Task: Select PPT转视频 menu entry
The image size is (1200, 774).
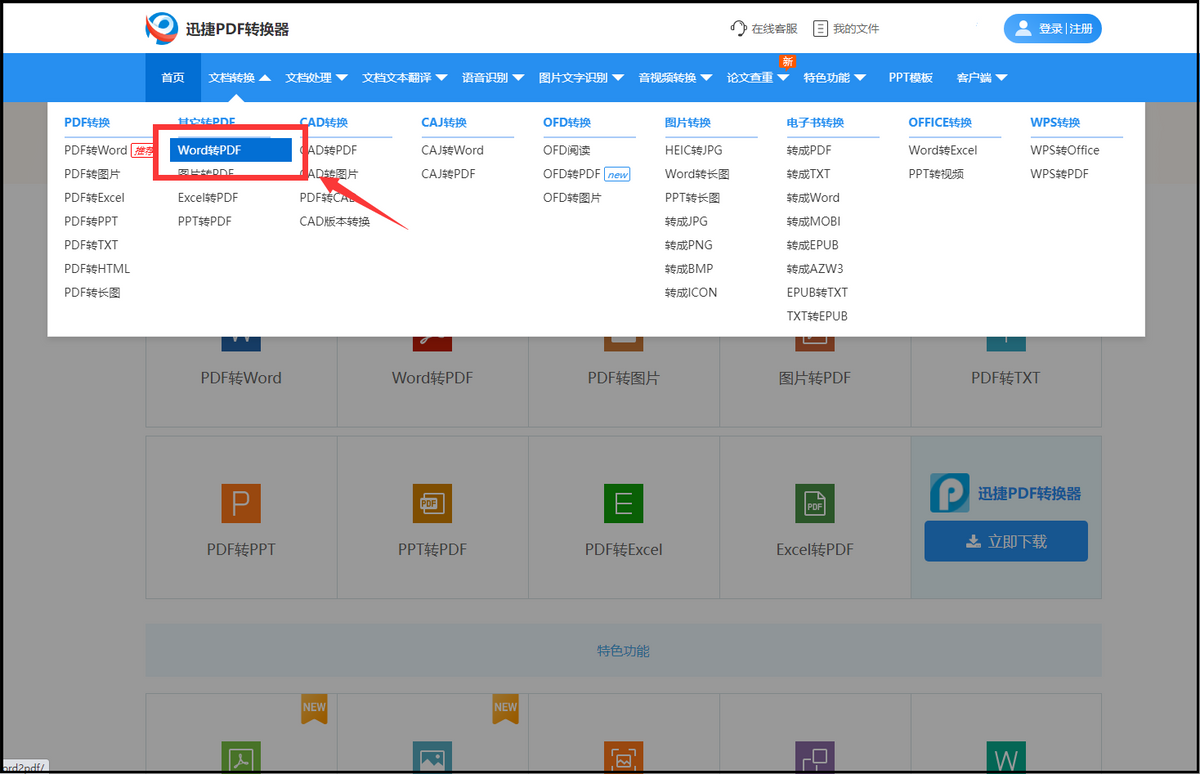Action: click(936, 174)
